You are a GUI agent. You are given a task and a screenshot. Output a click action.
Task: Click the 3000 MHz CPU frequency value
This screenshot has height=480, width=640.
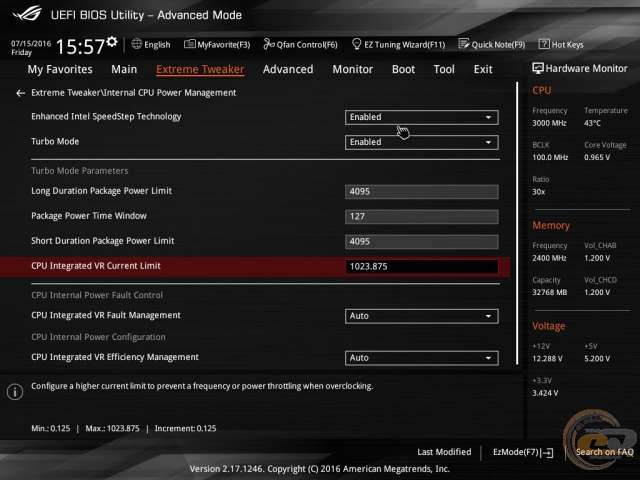tap(549, 123)
